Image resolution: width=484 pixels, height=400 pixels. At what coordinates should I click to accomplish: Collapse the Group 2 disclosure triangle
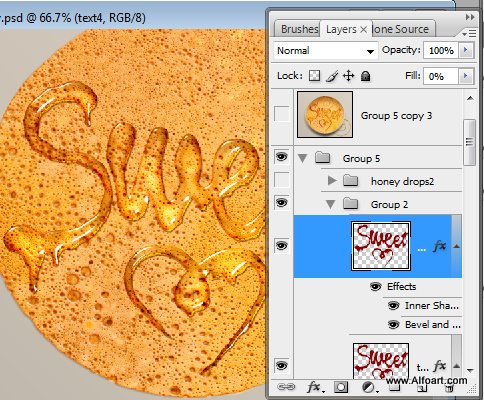[x=330, y=204]
